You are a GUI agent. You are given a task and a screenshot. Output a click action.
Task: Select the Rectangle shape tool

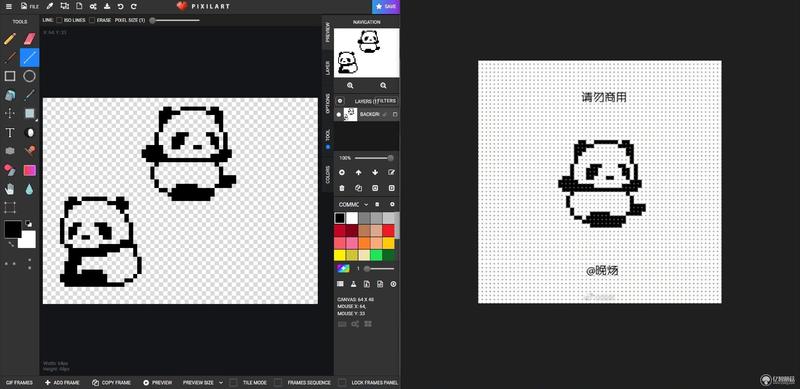[x=10, y=76]
